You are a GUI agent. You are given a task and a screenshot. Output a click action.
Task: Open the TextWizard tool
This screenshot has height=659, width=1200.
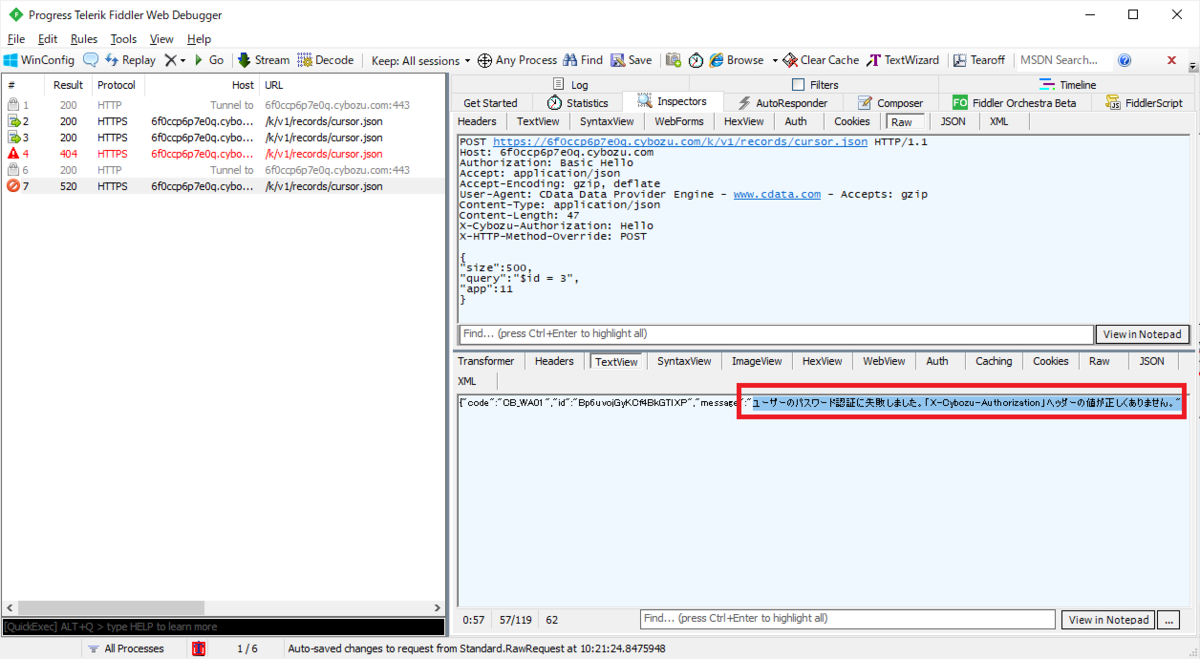(x=903, y=60)
